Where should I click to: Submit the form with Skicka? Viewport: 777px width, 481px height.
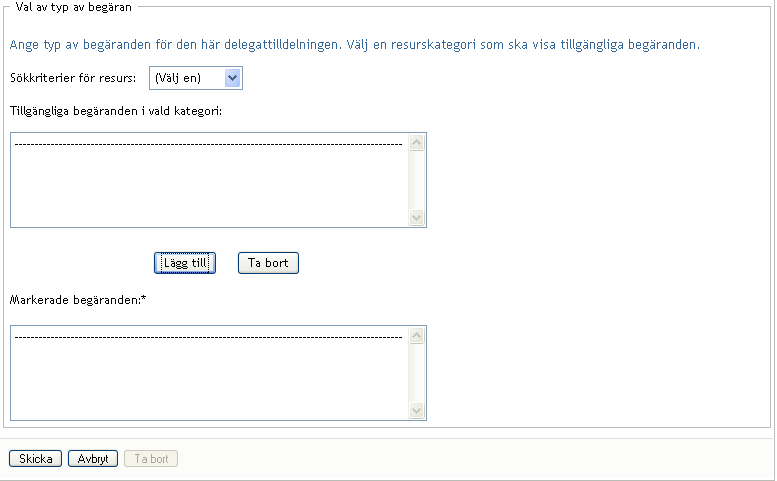click(x=35, y=459)
